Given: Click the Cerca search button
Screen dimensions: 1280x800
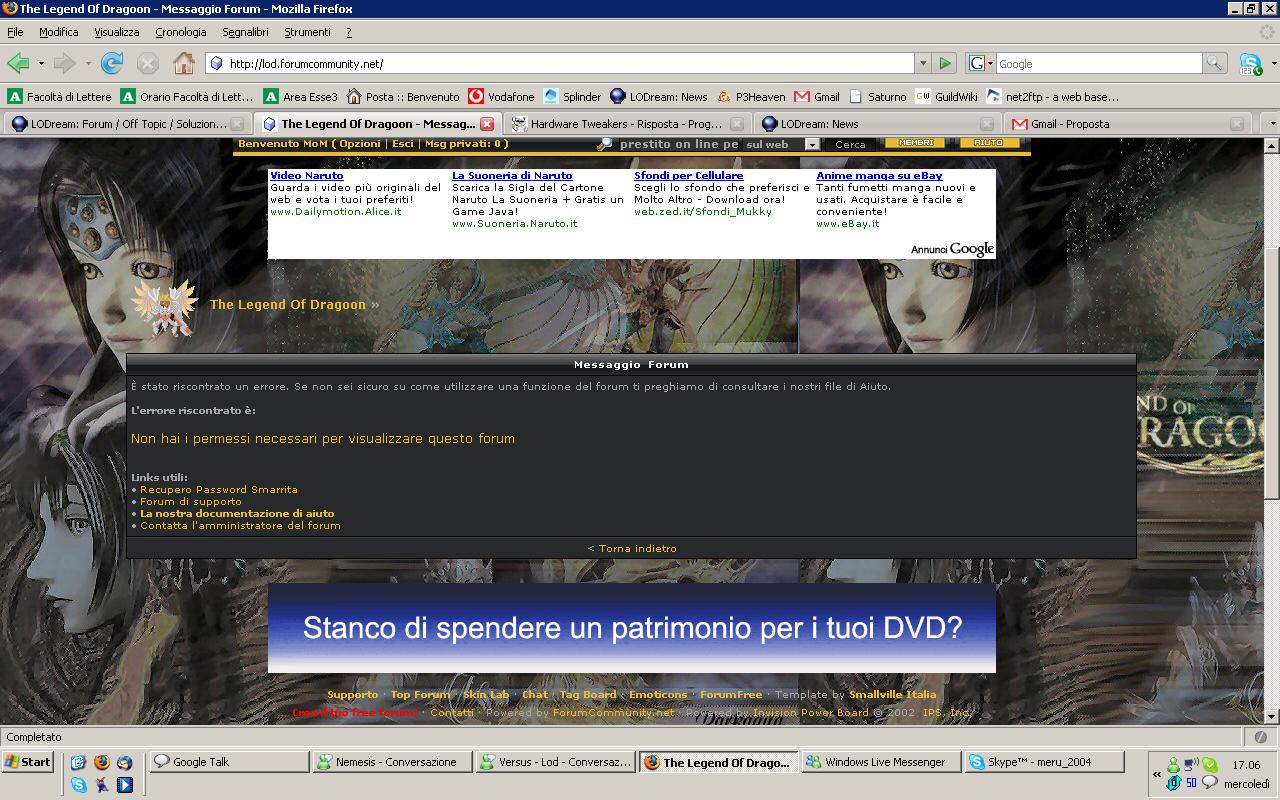Looking at the screenshot, I should (850, 144).
